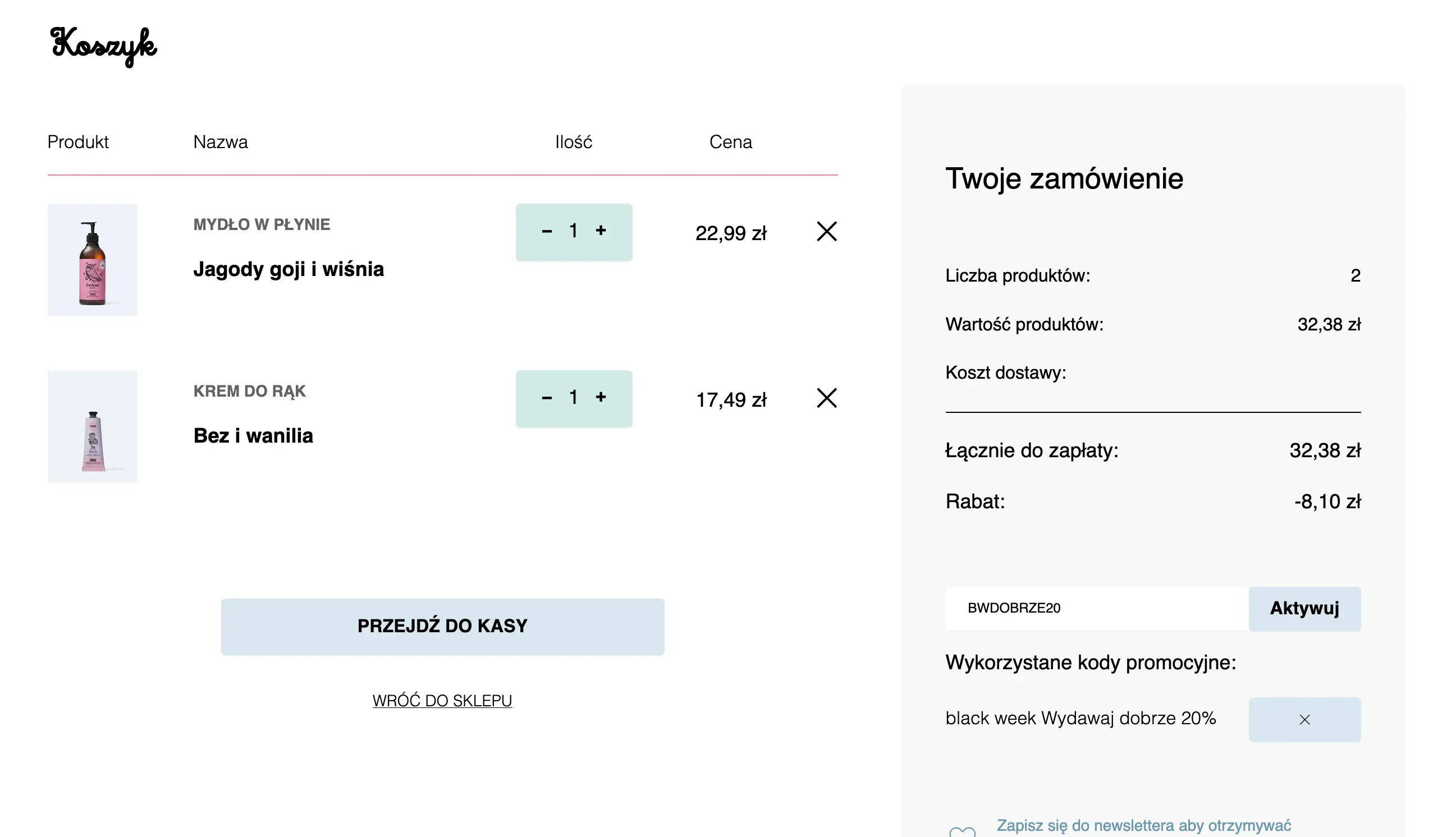Image resolution: width=1456 pixels, height=837 pixels.
Task: Decrease quantity of Bez i wanilia cream
Action: point(546,398)
